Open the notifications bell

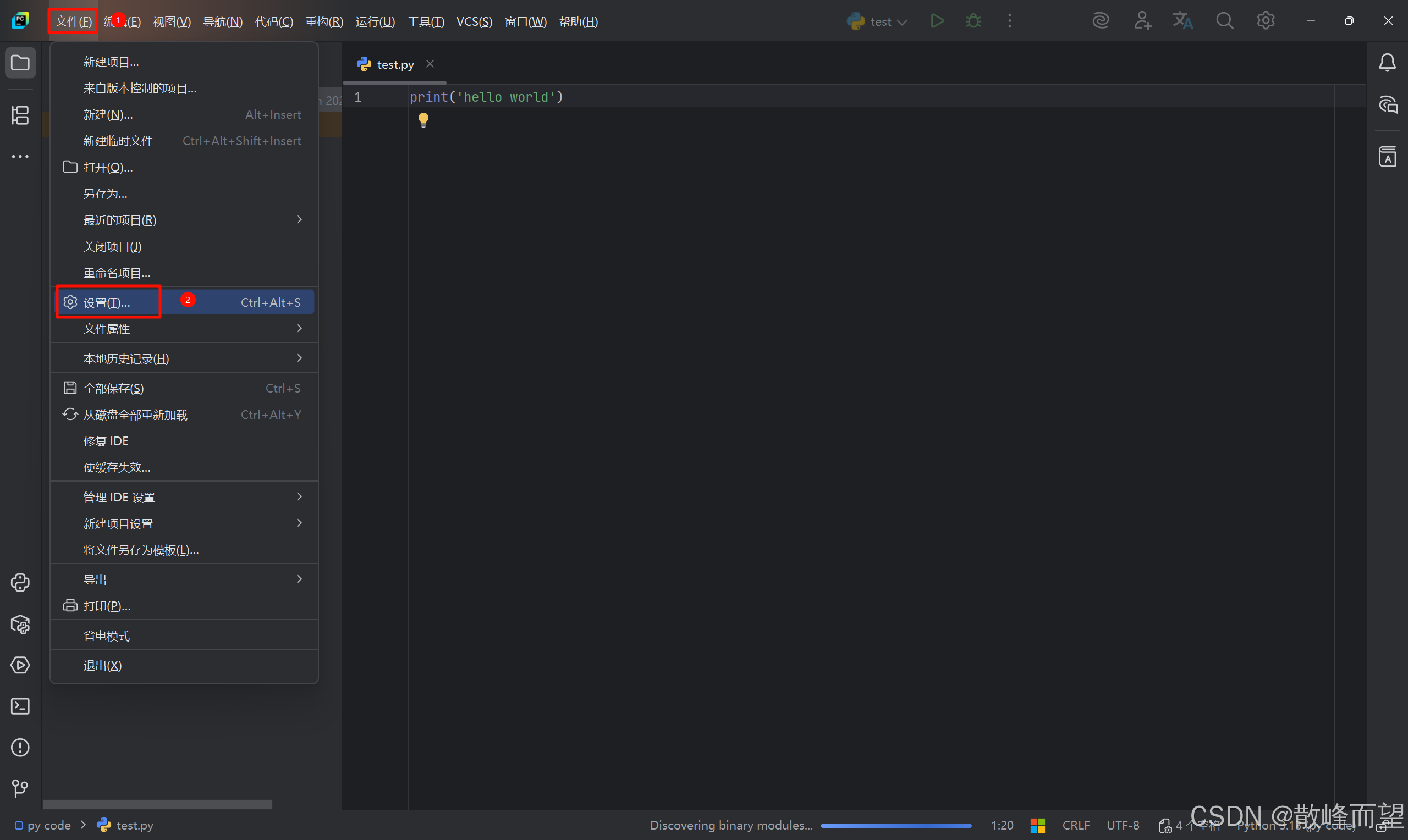(1387, 62)
